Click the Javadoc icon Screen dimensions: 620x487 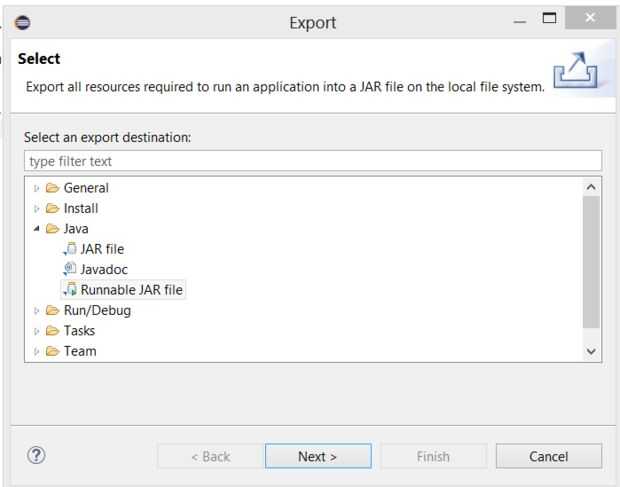coord(68,269)
